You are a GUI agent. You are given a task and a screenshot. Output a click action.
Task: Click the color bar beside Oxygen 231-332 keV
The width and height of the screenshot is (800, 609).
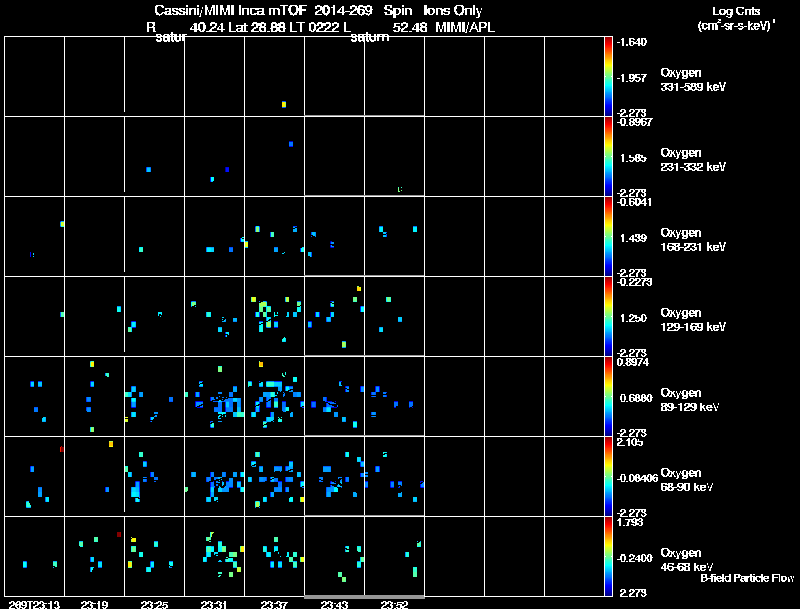[608, 157]
